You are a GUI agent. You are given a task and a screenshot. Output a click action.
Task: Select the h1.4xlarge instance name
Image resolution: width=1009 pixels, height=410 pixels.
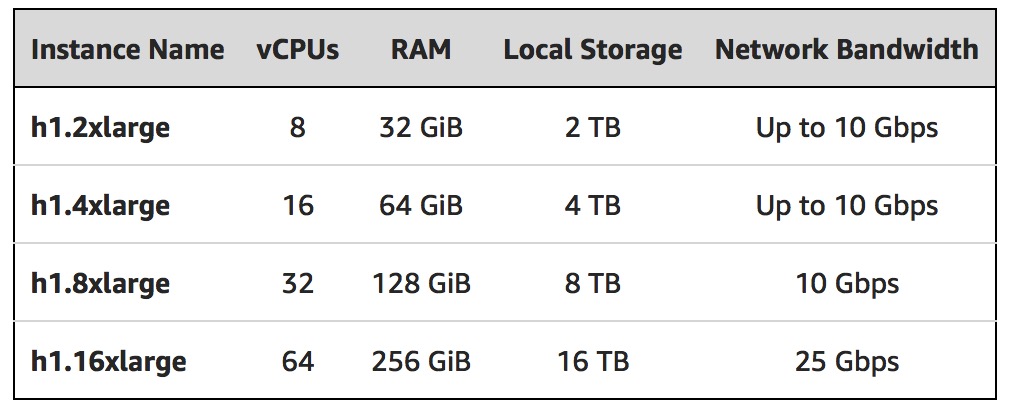click(100, 206)
